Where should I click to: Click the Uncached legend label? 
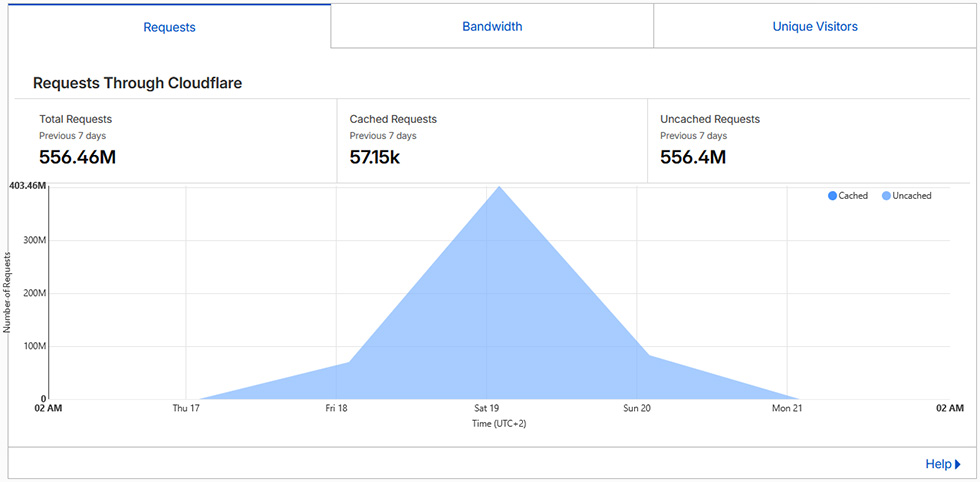click(912, 196)
